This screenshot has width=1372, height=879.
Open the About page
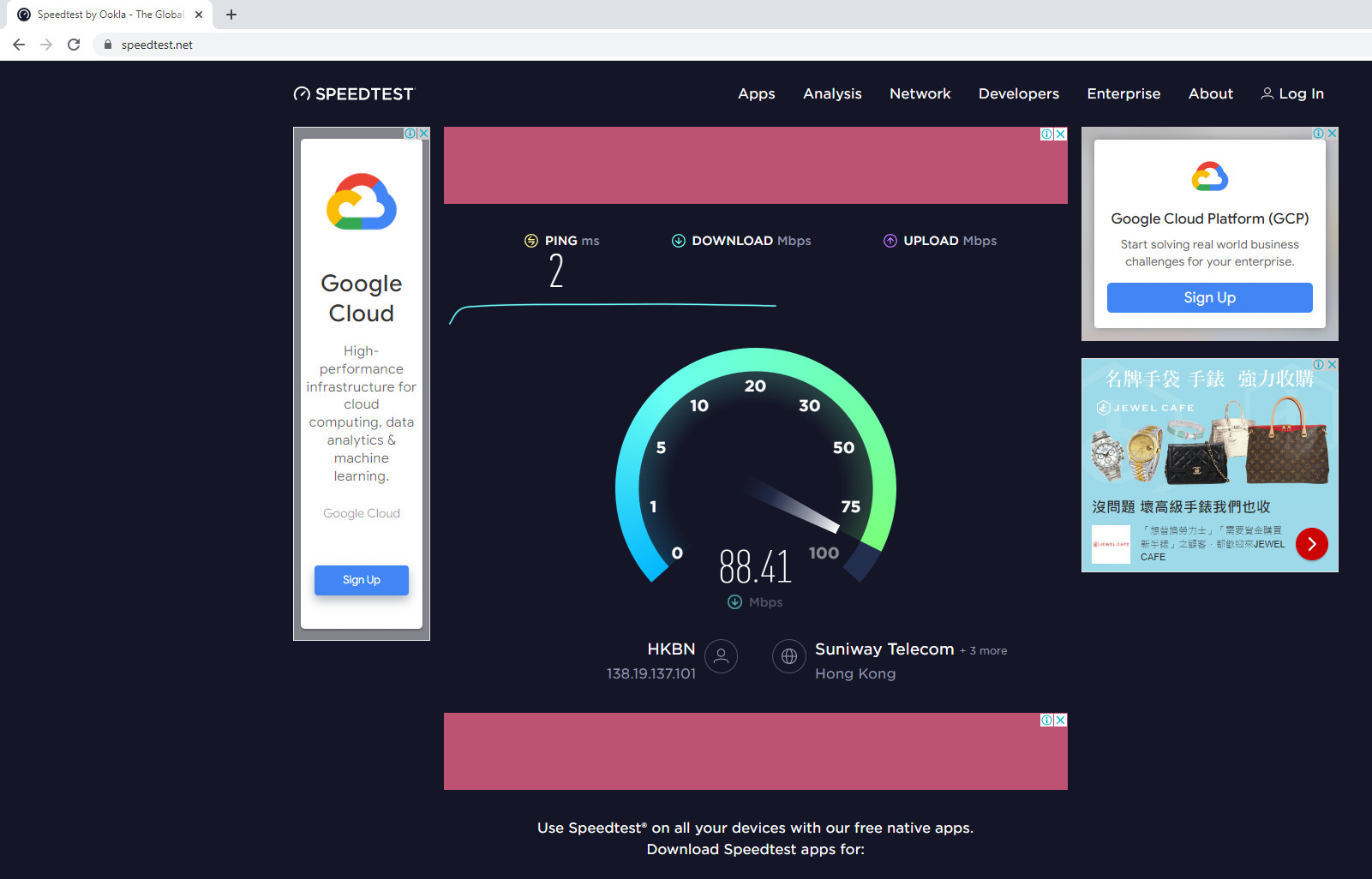(1211, 93)
